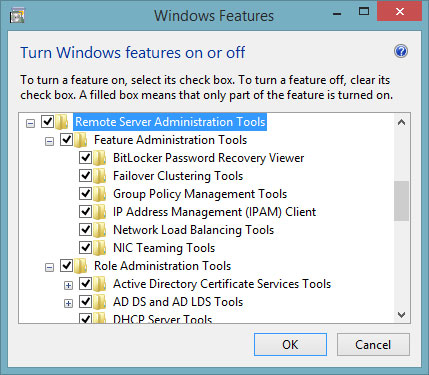Screen dimensions: 429x375
Task: Collapse Remote Server Administration Tools node
Action: point(30,124)
